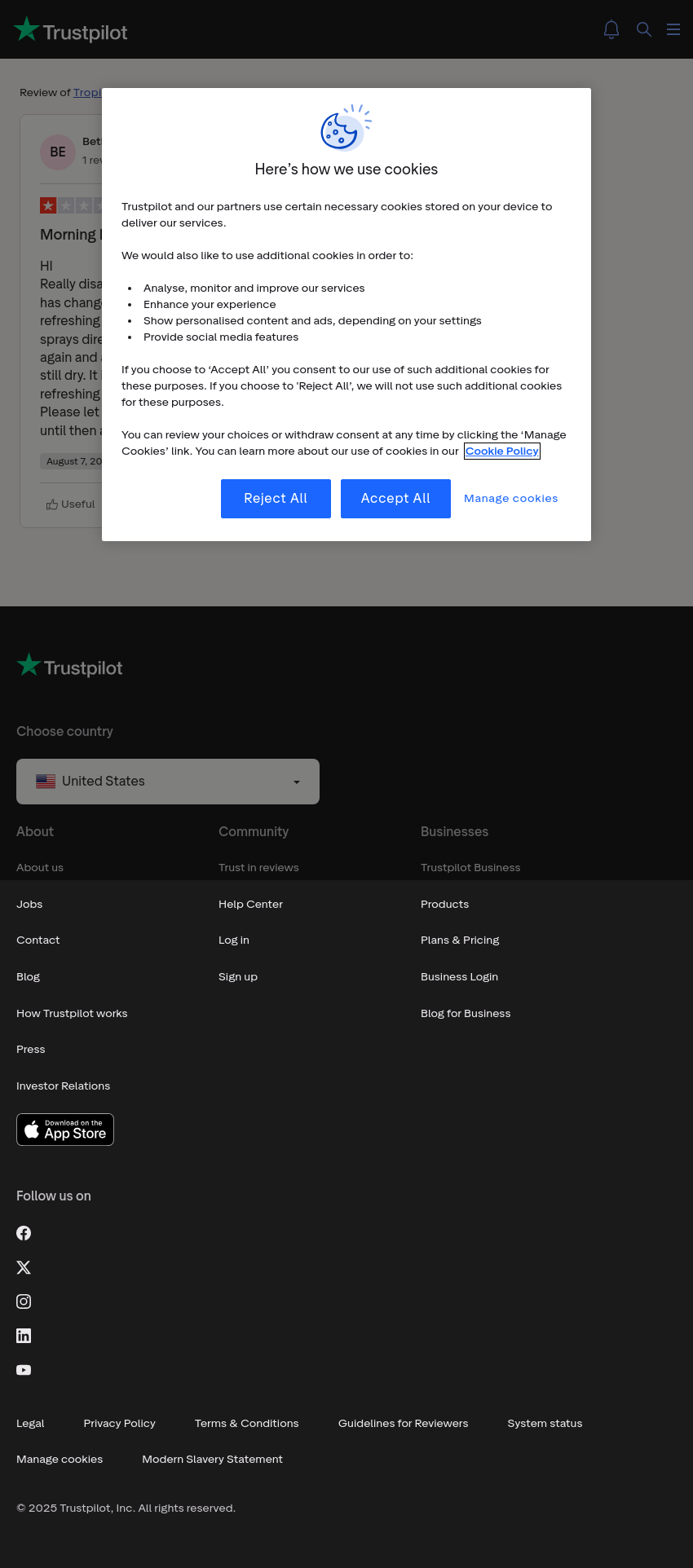Screen dimensions: 693x1568
Task: Click the Sign up footer link
Action: coord(238,977)
